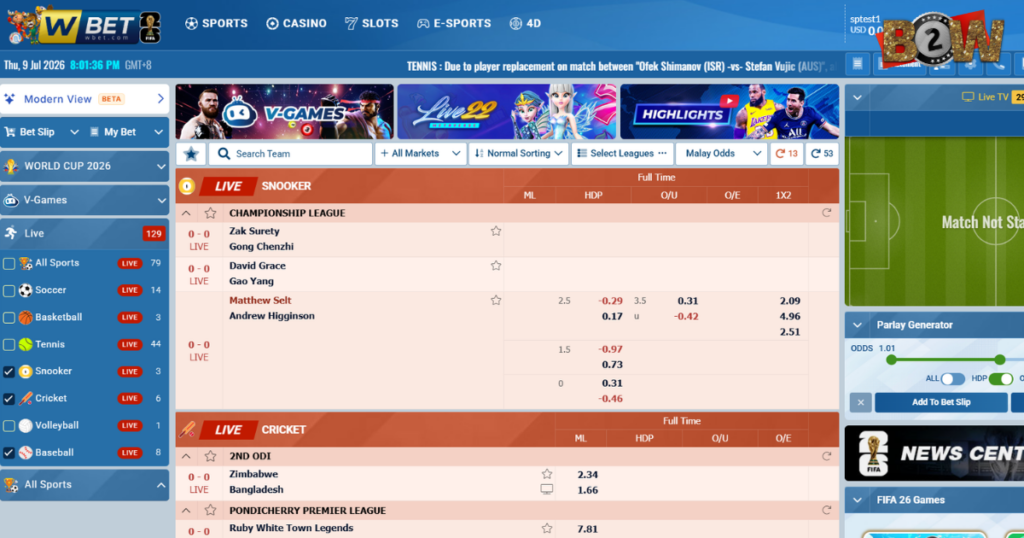
Task: Check the Soccer live checkbox
Action: coord(9,291)
